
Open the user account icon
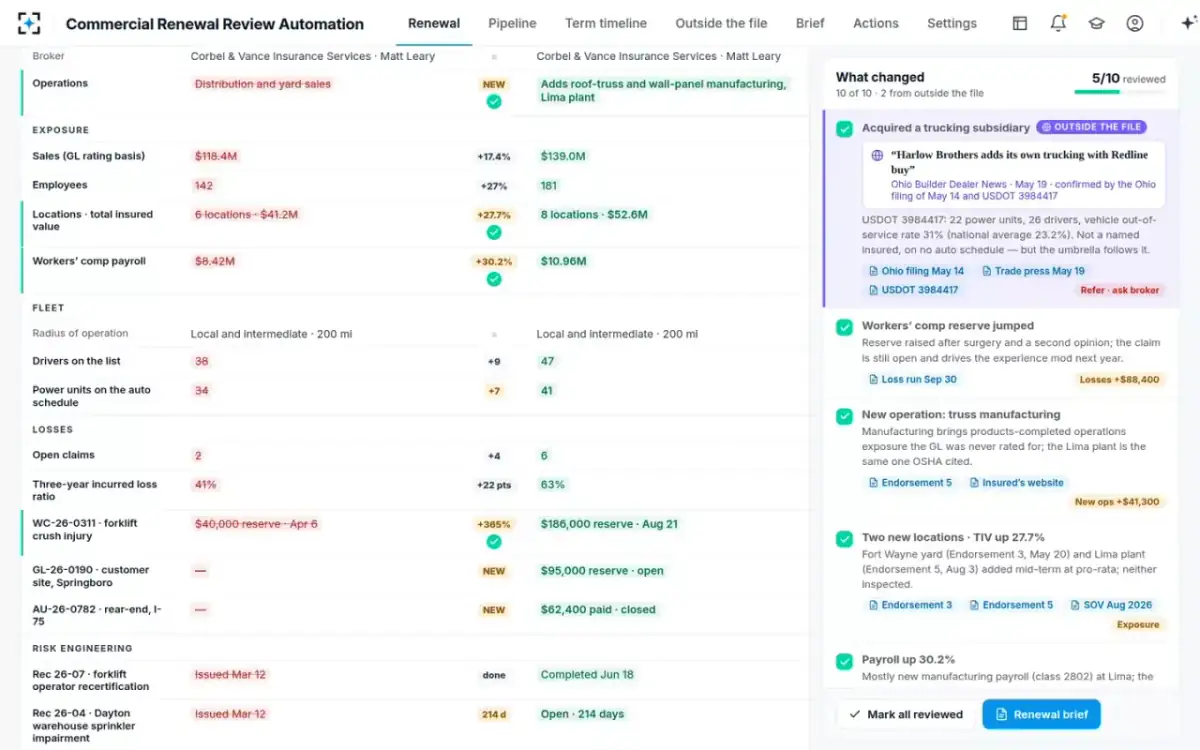point(1134,23)
